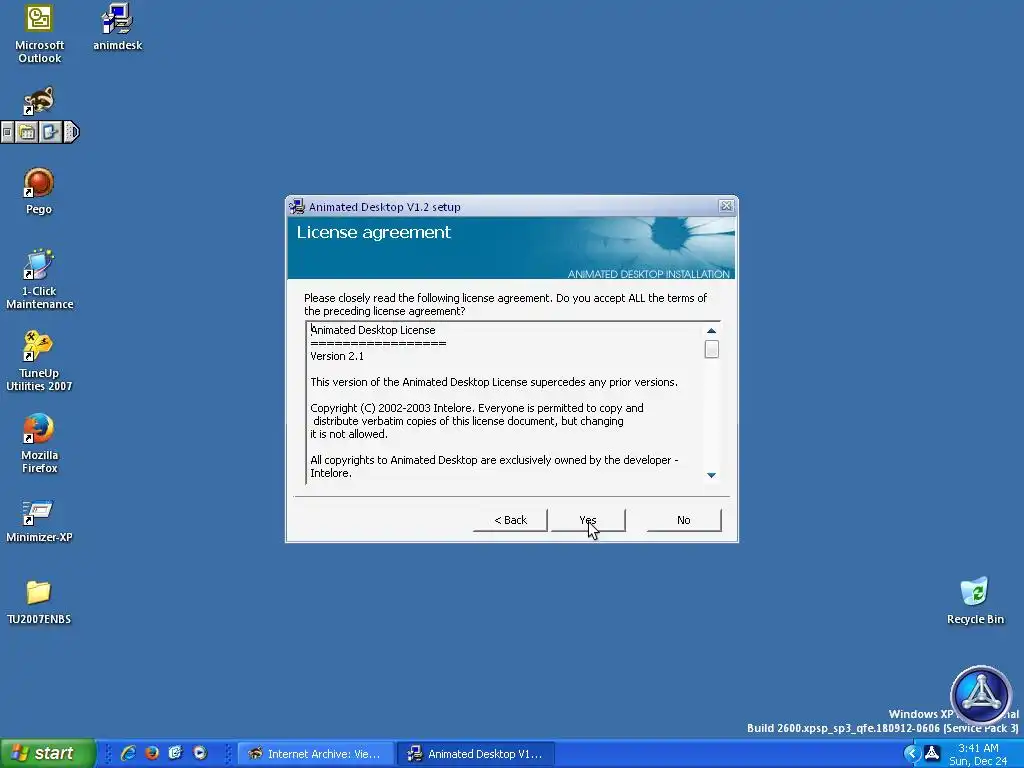Viewport: 1024px width, 768px height.
Task: Click the round blue triangle logo on desktop
Action: [981, 695]
